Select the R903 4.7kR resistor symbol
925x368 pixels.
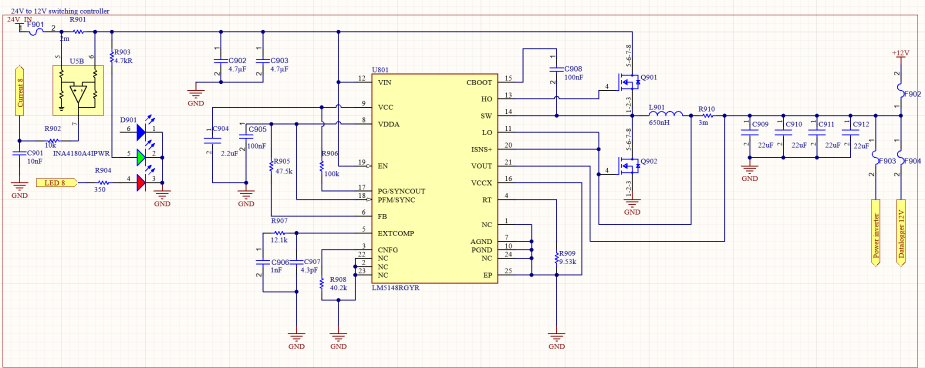pyautogui.click(x=111, y=57)
